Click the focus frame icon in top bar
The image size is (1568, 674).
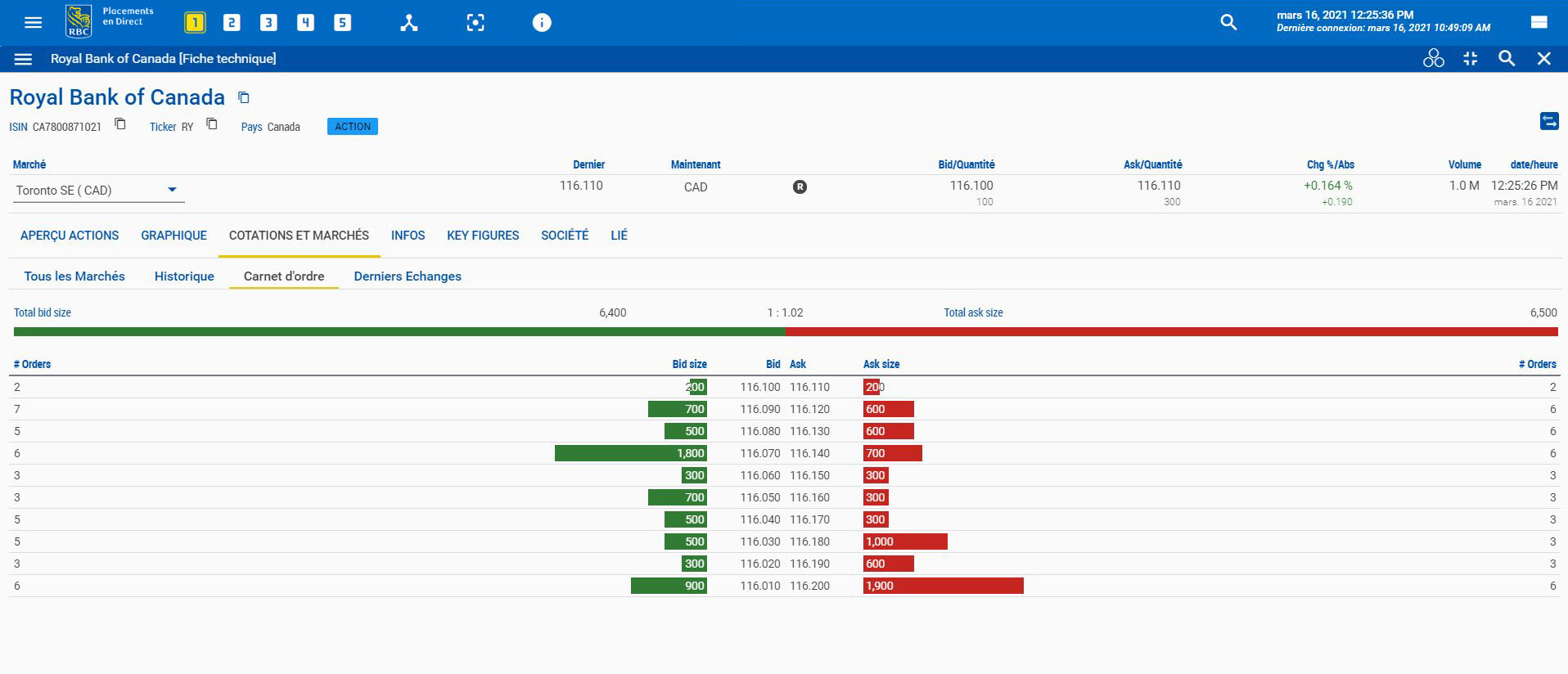(x=475, y=23)
